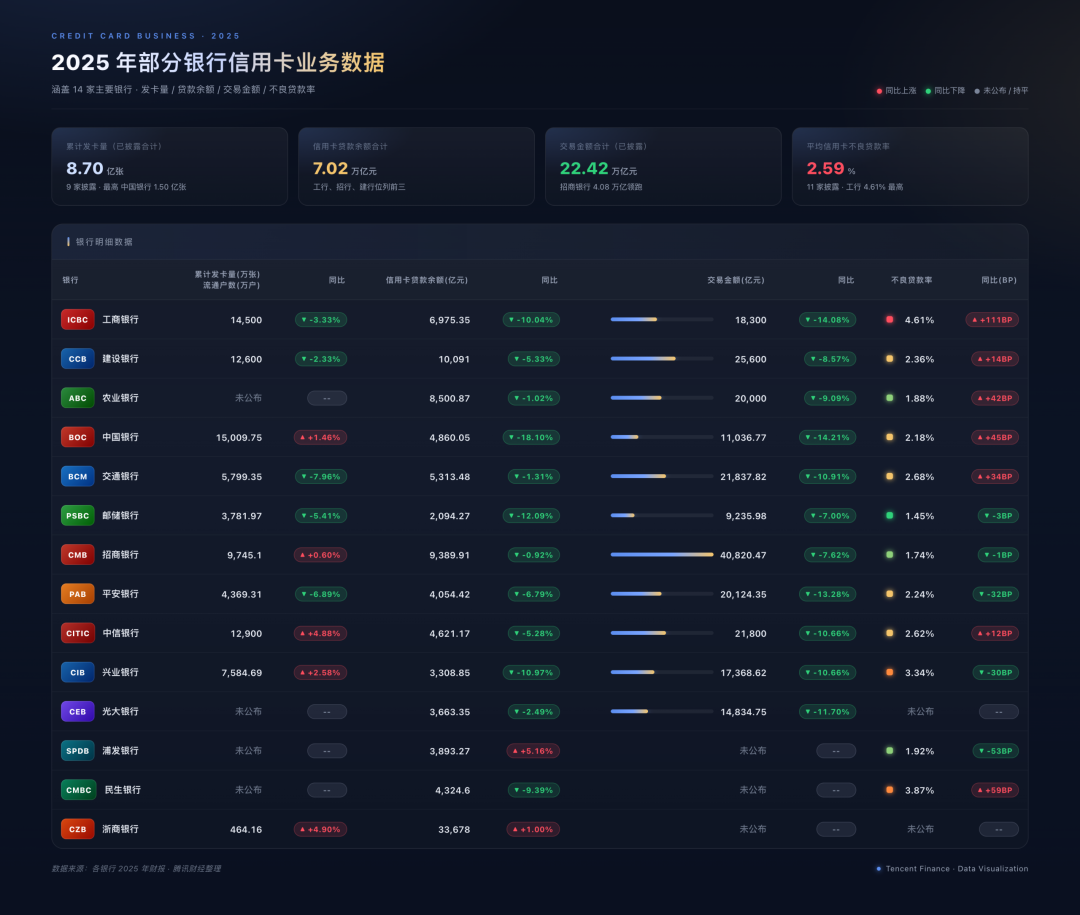The height and width of the screenshot is (915, 1080).
Task: Click the +4.88% card issuance badge for 中信银行
Action: pos(320,633)
